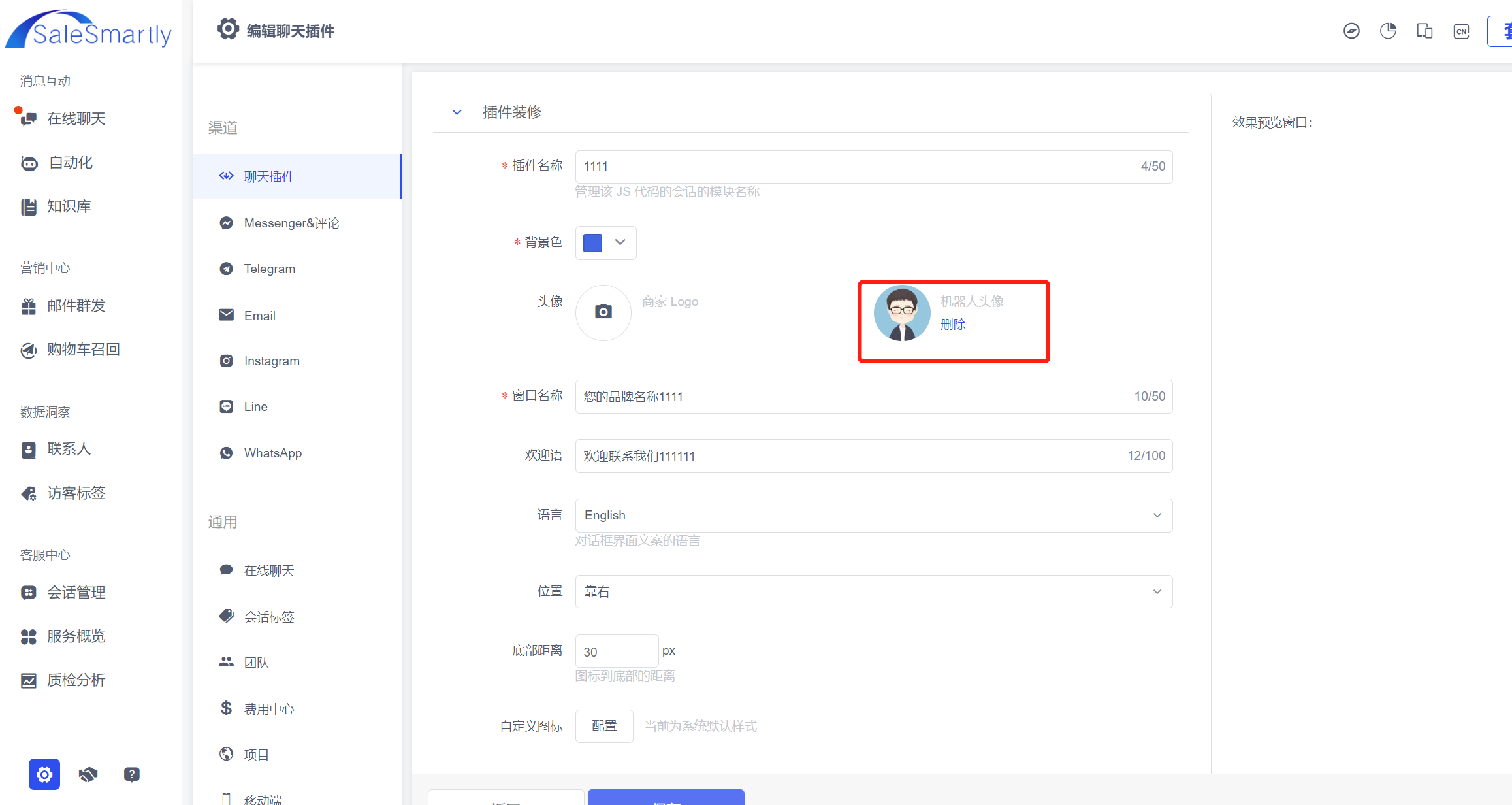This screenshot has width=1512, height=805.
Task: Open the 背景色 color dropdown
Action: click(x=620, y=242)
